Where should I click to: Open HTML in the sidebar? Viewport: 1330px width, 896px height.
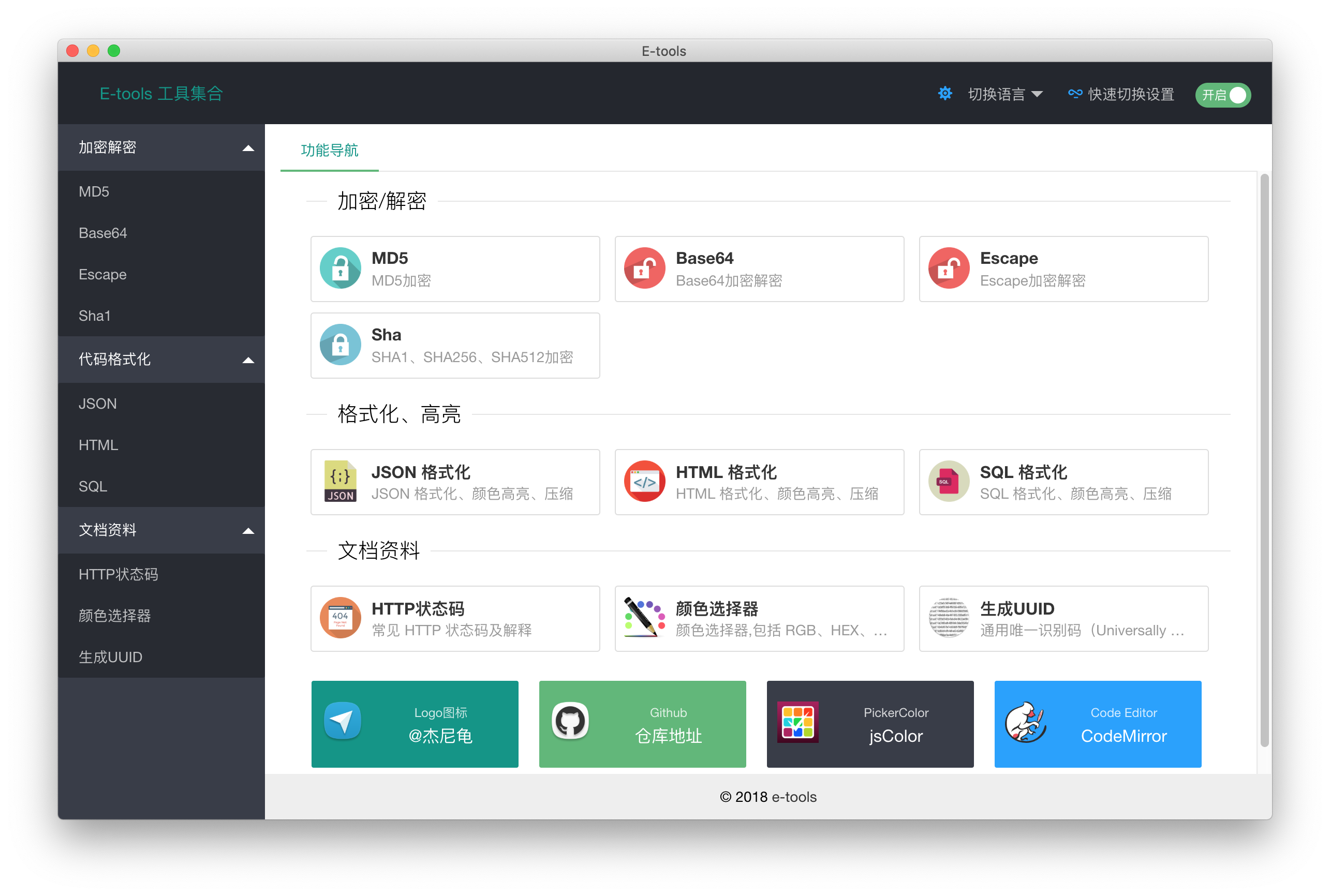(161, 445)
